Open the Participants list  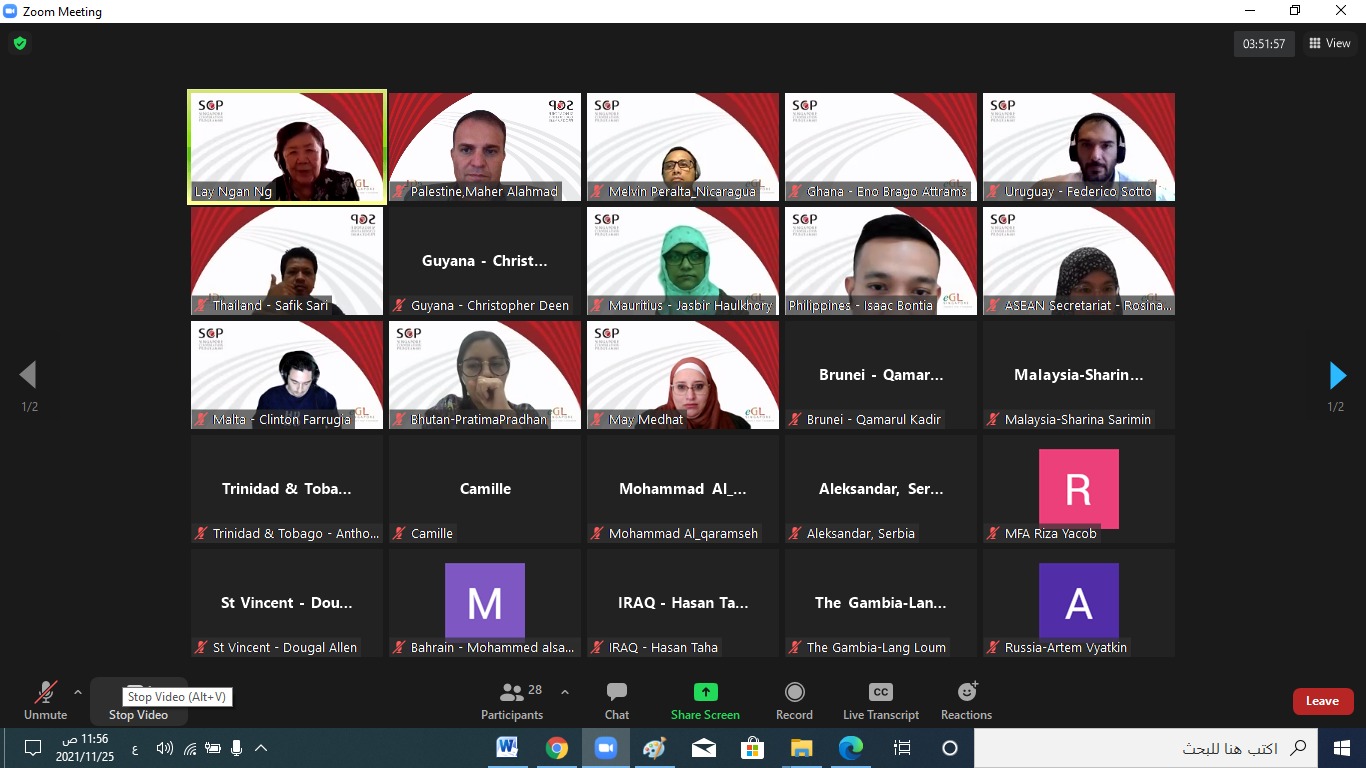[x=512, y=700]
